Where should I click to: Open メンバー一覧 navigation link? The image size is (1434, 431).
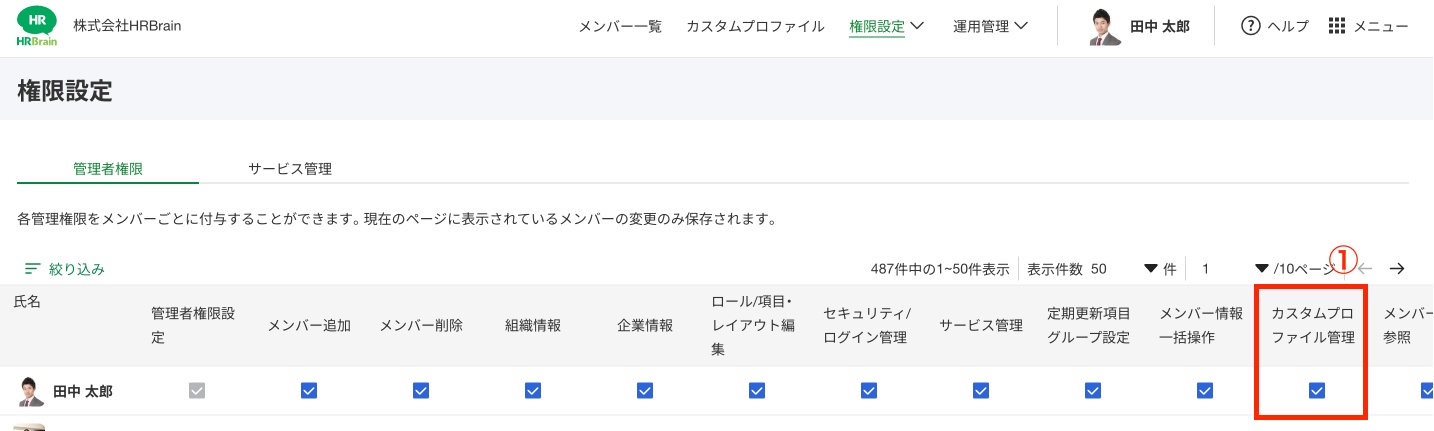(620, 27)
